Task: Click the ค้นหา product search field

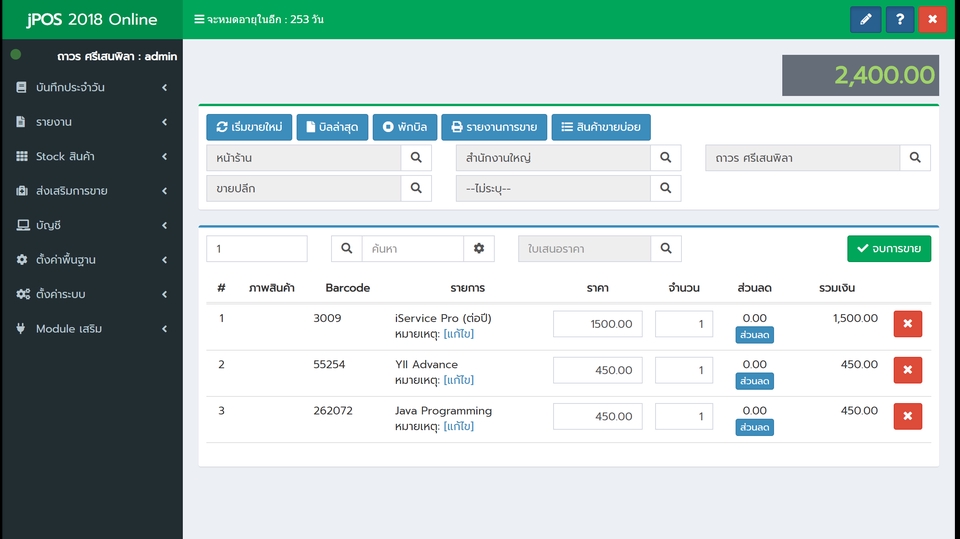Action: 413,249
